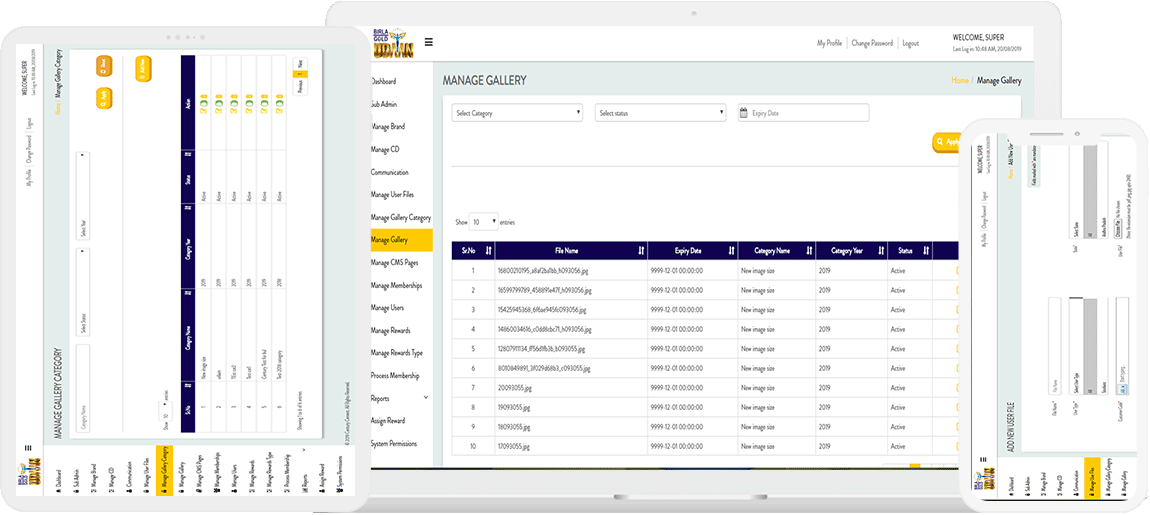Open the Show entries count dropdown

(x=483, y=222)
